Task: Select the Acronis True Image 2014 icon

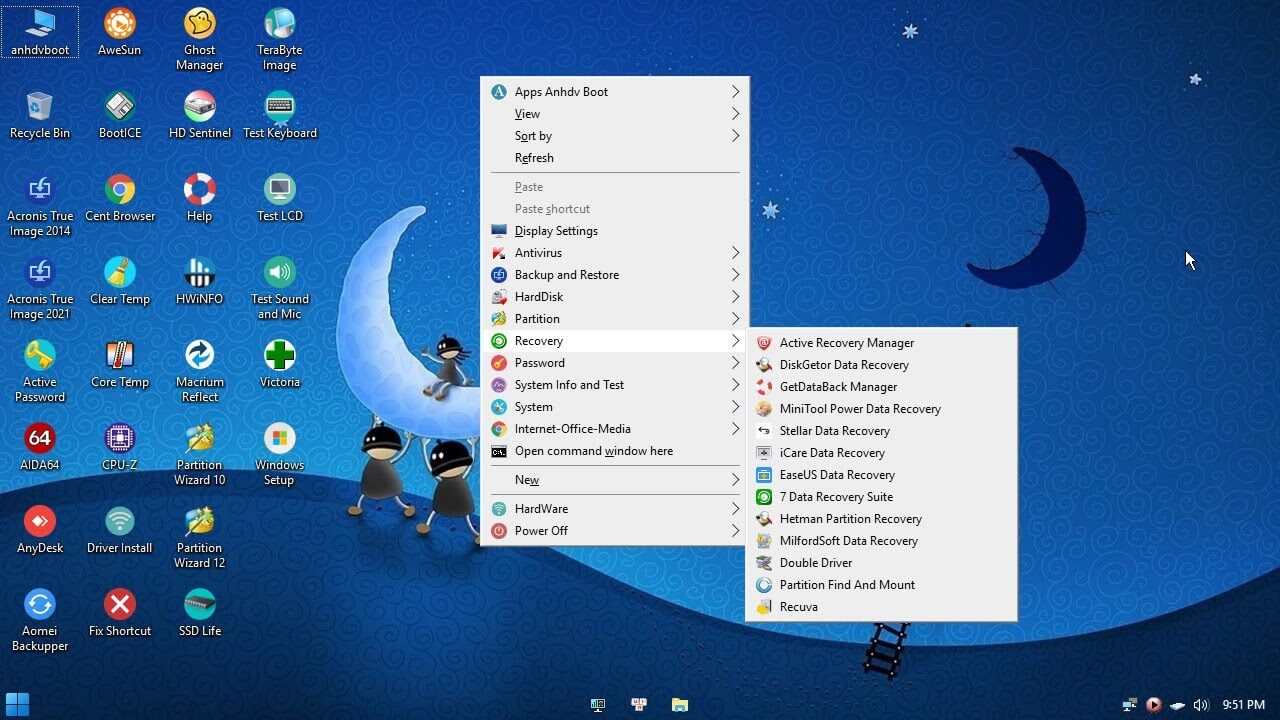Action: (40, 206)
